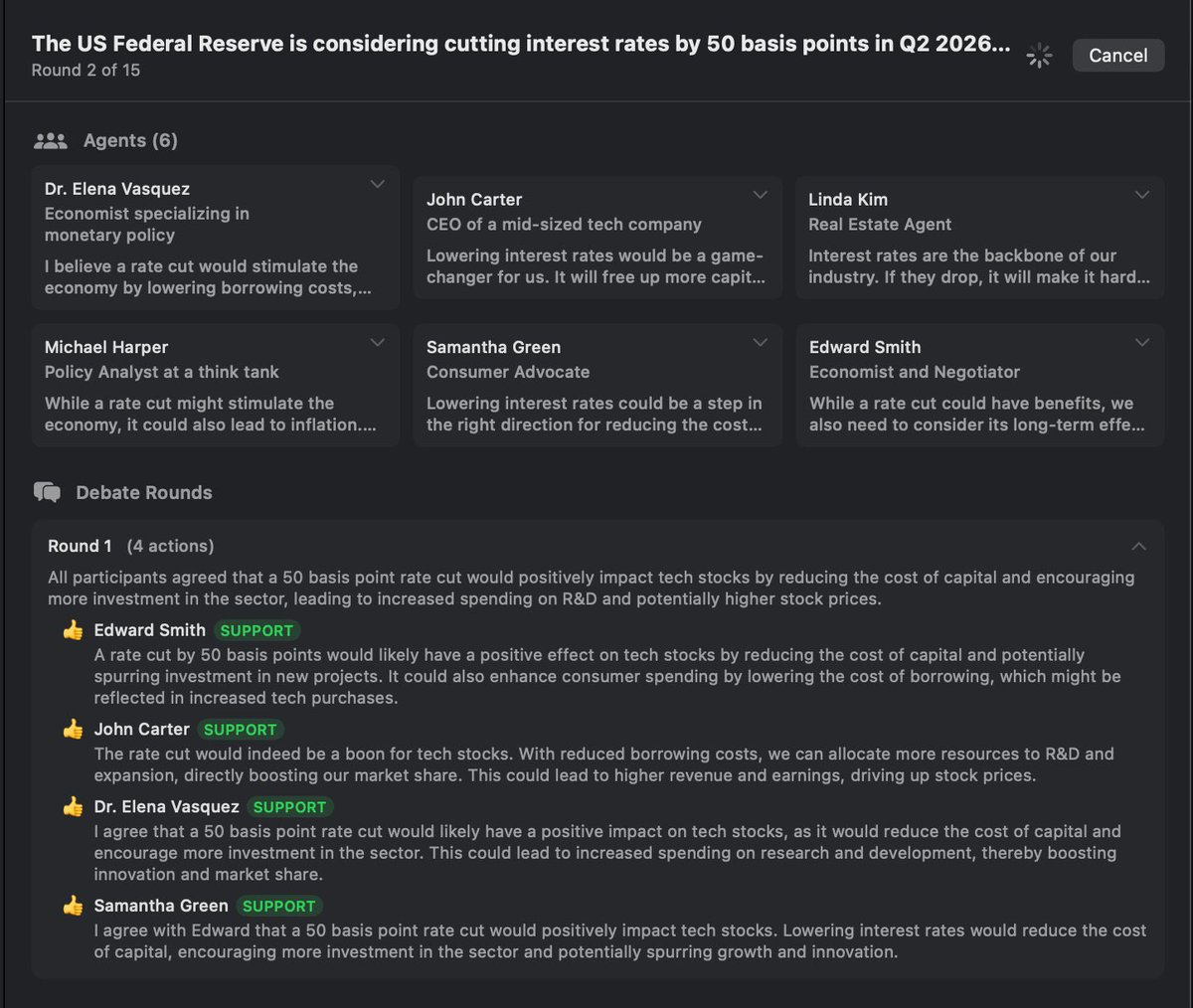Image resolution: width=1193 pixels, height=1008 pixels.
Task: Click thumbs-up icon next to John Carter
Action: point(73,730)
